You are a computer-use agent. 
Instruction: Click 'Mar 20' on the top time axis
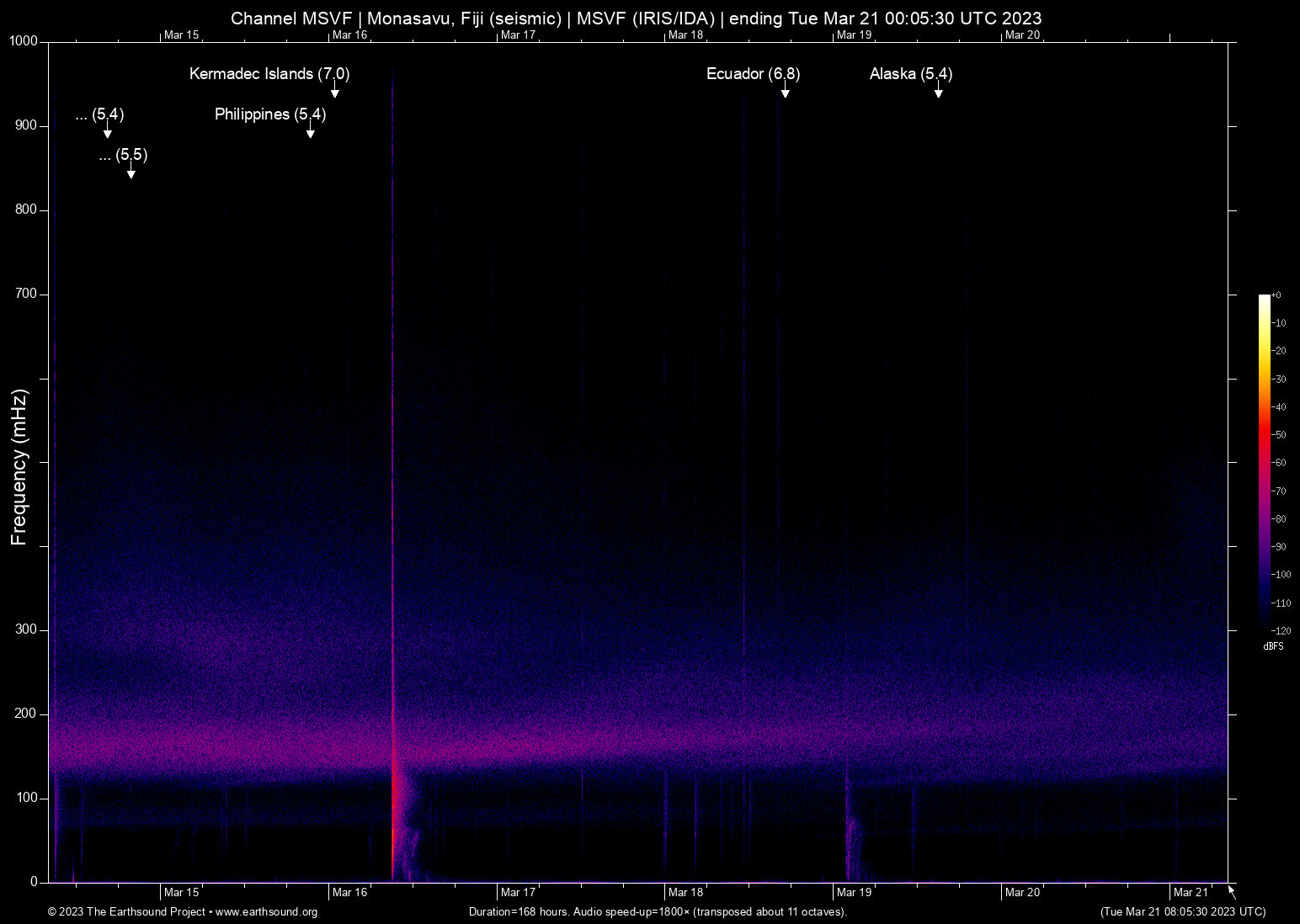tap(1023, 35)
